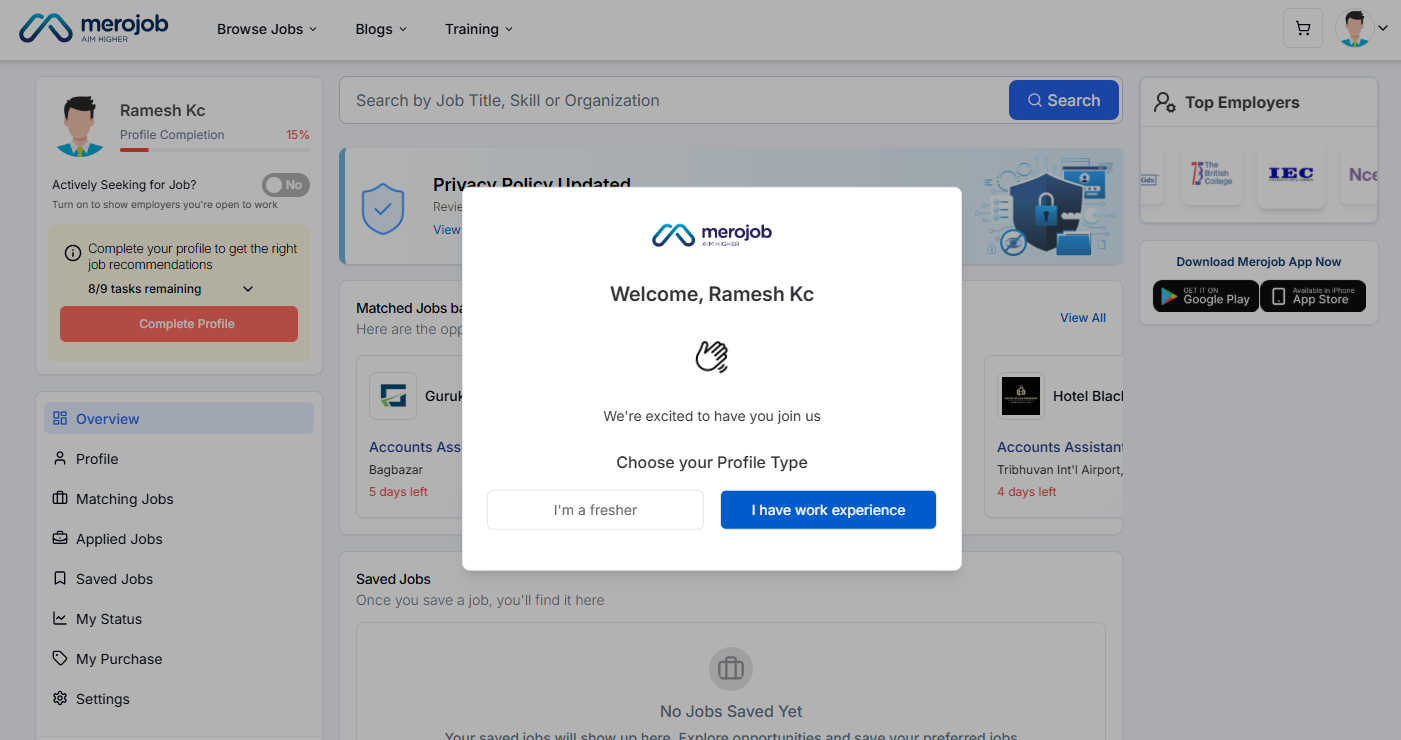Click The British College employer logo
Image resolution: width=1401 pixels, height=740 pixels.
(x=1211, y=175)
